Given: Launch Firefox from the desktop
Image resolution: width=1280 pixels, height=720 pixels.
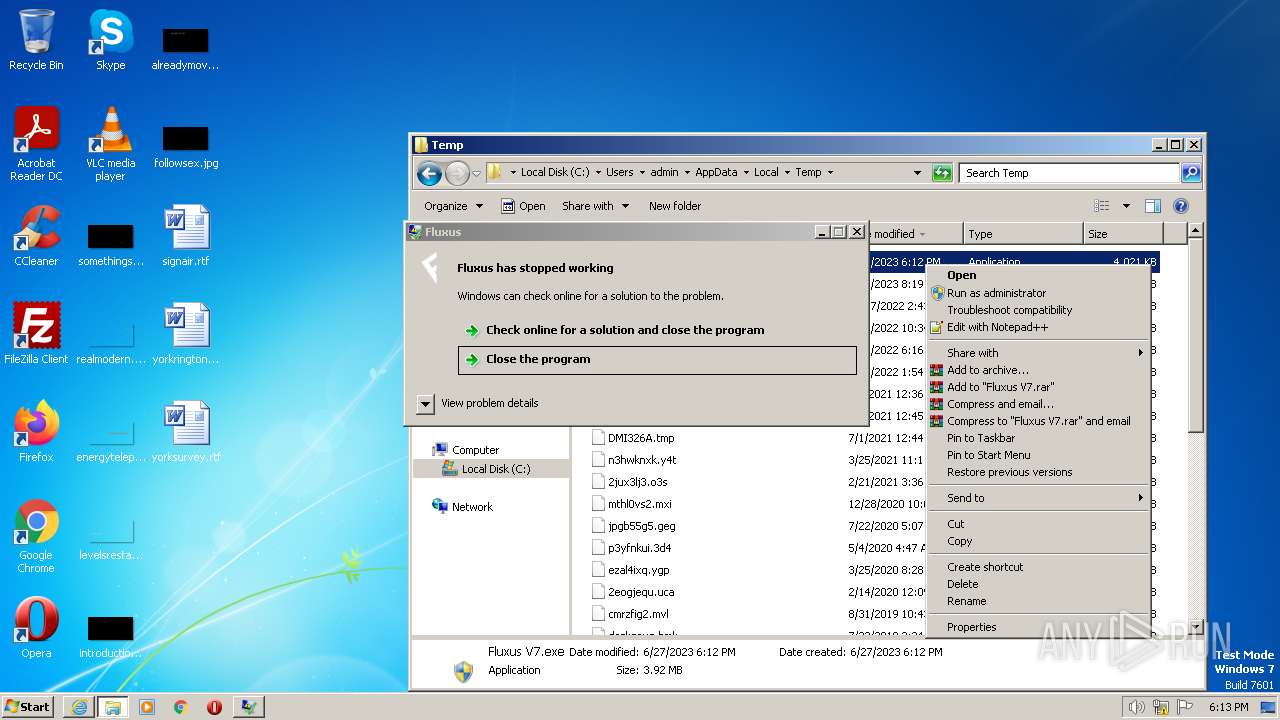Looking at the screenshot, I should [x=36, y=432].
